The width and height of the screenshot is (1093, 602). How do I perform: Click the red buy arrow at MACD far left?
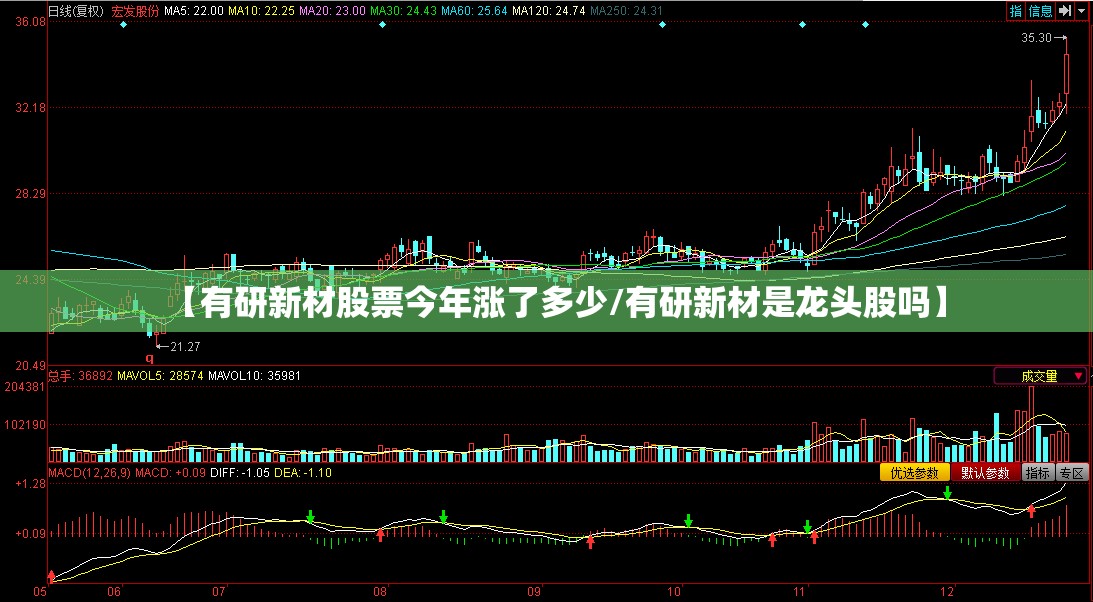(x=51, y=576)
